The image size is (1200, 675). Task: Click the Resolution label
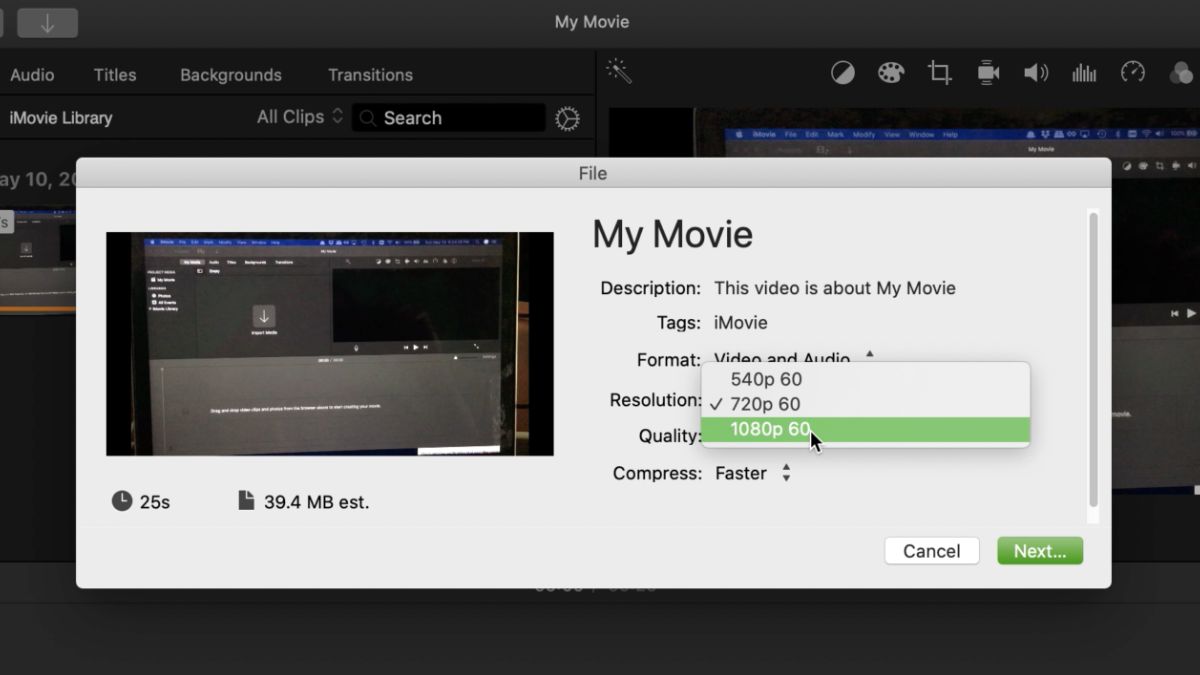click(656, 400)
